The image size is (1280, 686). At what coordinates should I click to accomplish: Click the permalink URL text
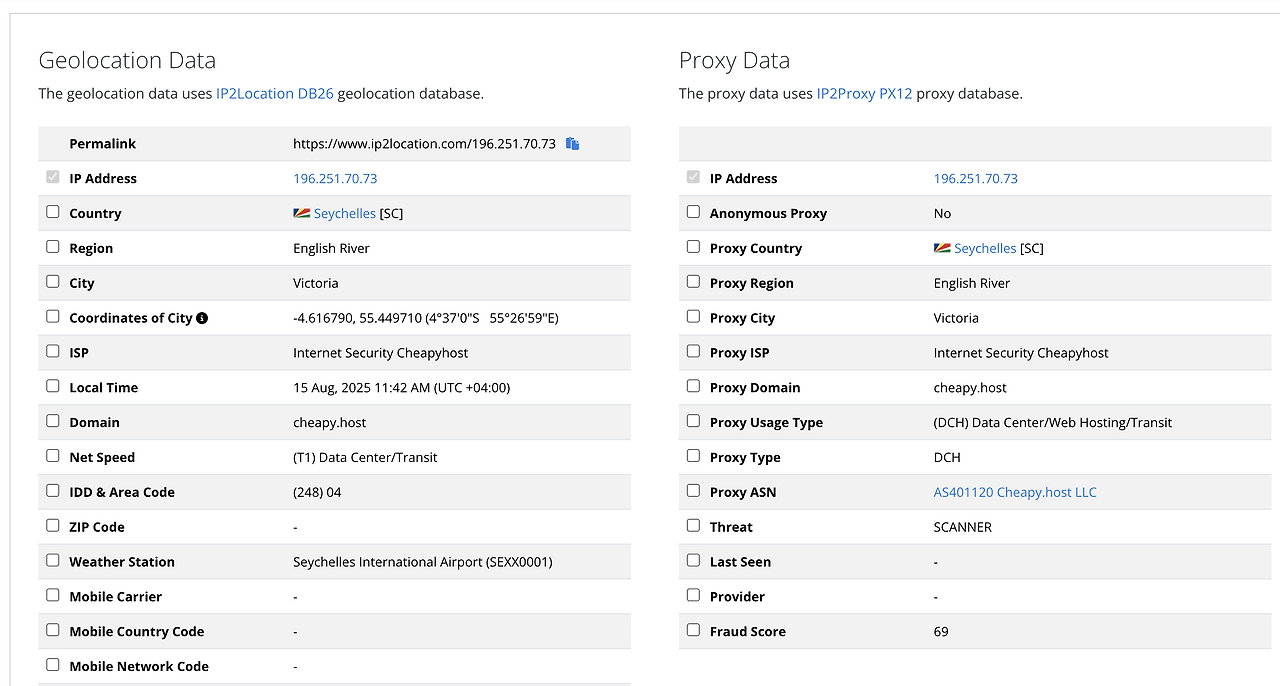coord(424,144)
